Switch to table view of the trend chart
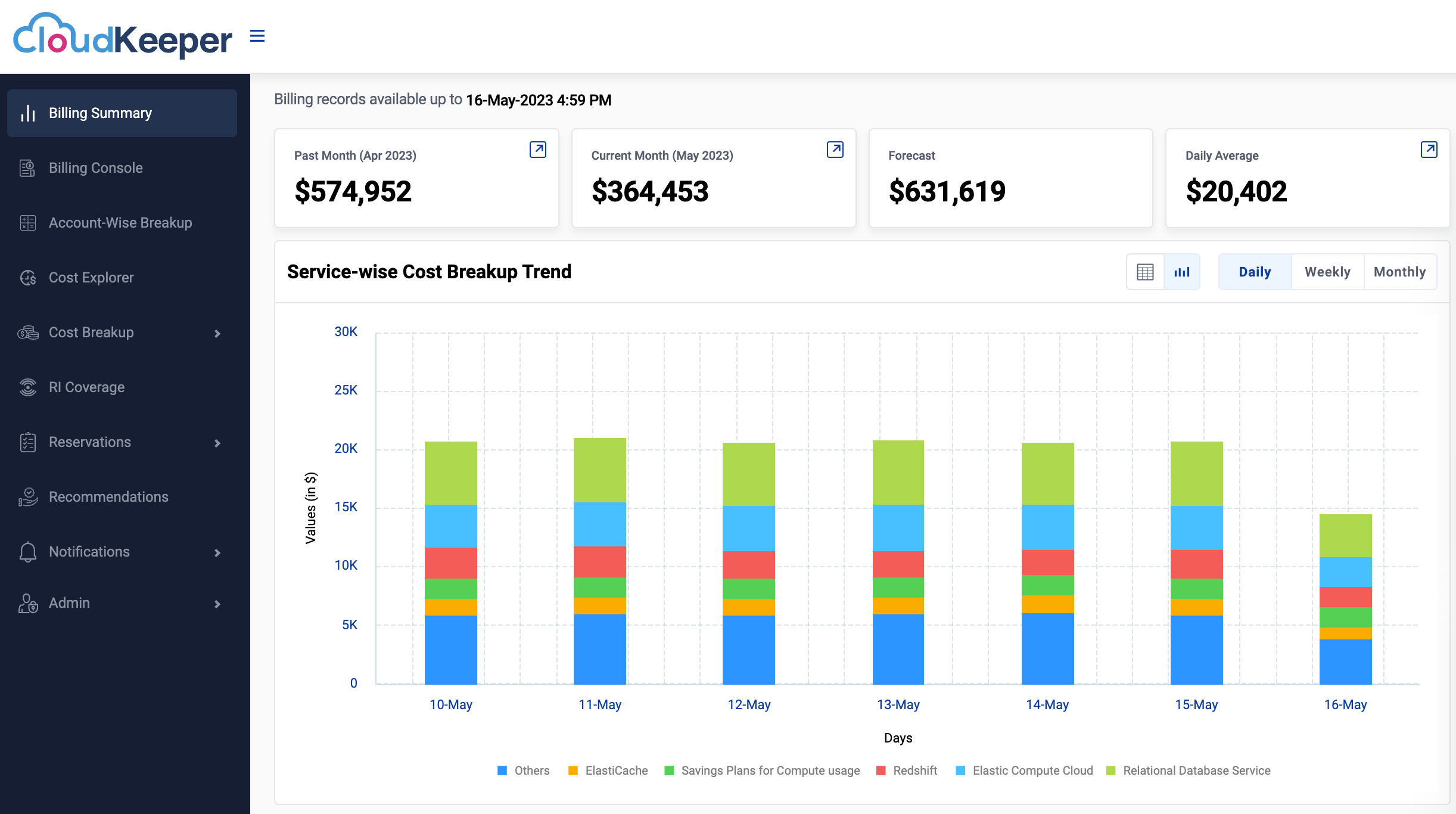This screenshot has width=1456, height=814. pyautogui.click(x=1144, y=272)
